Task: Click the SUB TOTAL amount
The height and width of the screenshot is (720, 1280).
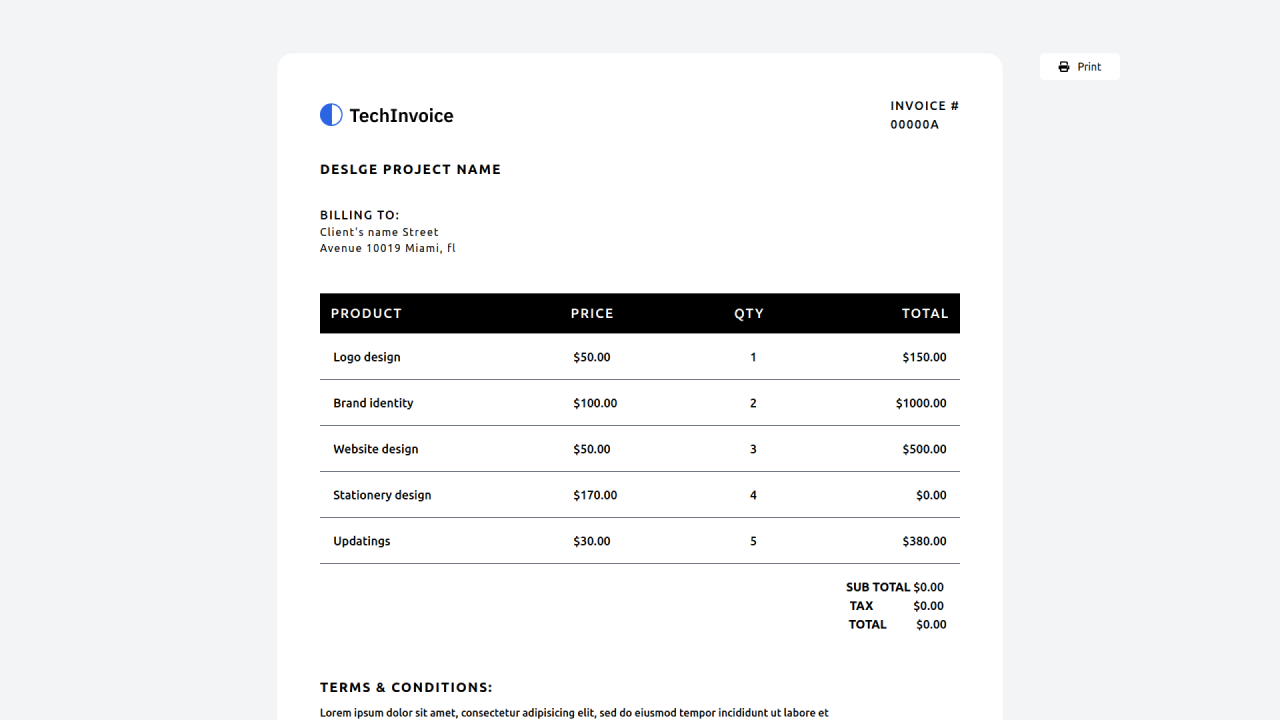Action: 928,587
